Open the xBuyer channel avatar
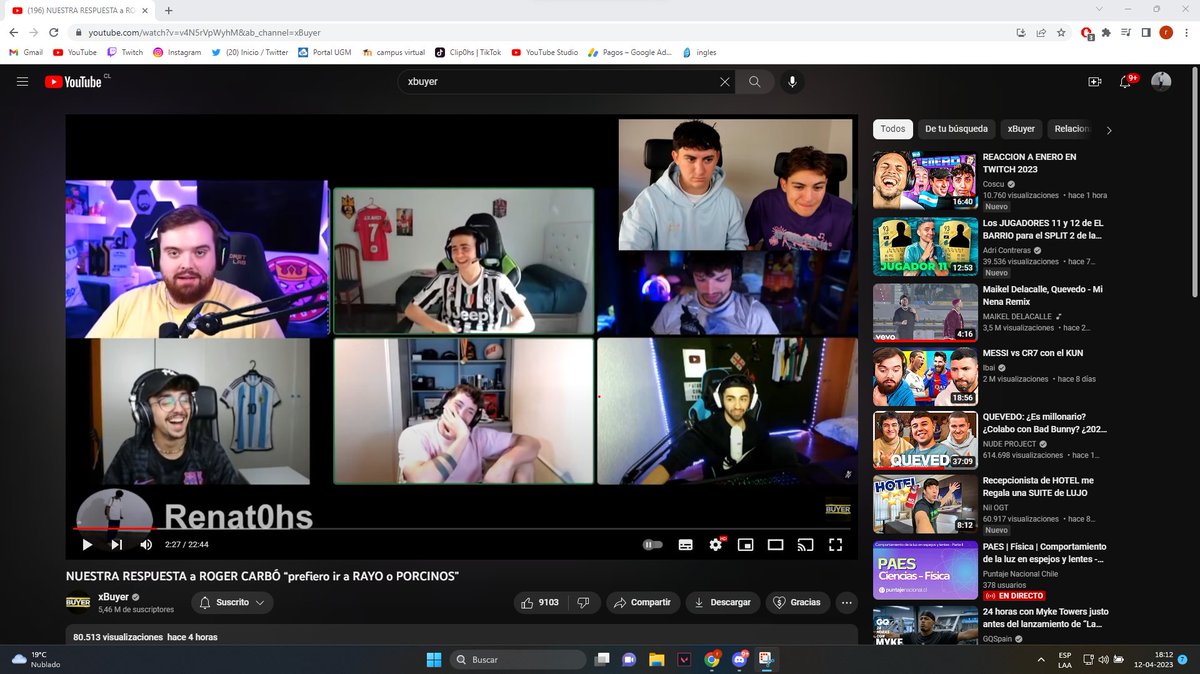 coord(78,602)
